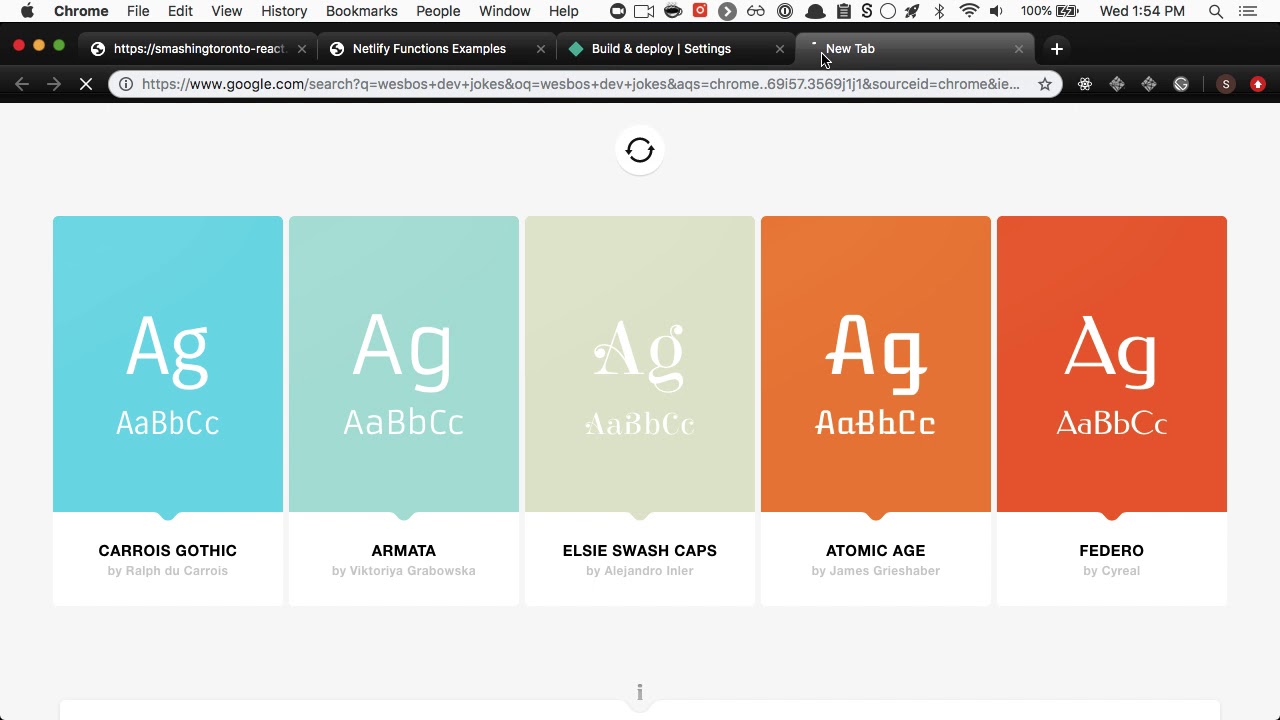
Task: Open the Notification Center list icon
Action: [x=1247, y=11]
